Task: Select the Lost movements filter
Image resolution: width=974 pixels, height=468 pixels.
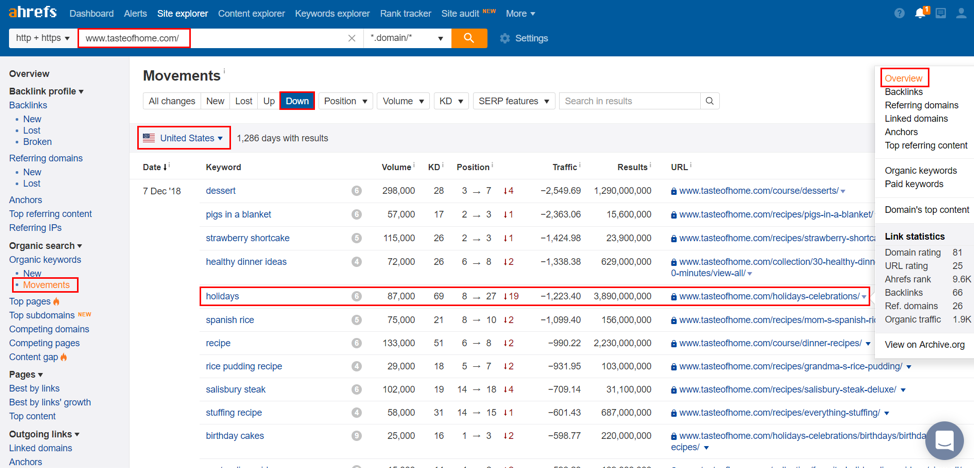Action: click(244, 101)
